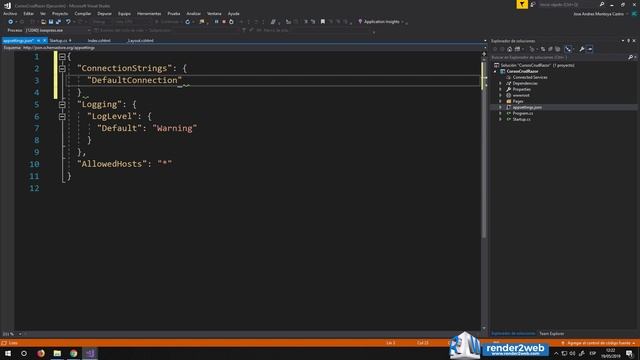Image resolution: width=640 pixels, height=360 pixels.
Task: Select appsettings.json in Solution Explorer
Action: point(527,107)
